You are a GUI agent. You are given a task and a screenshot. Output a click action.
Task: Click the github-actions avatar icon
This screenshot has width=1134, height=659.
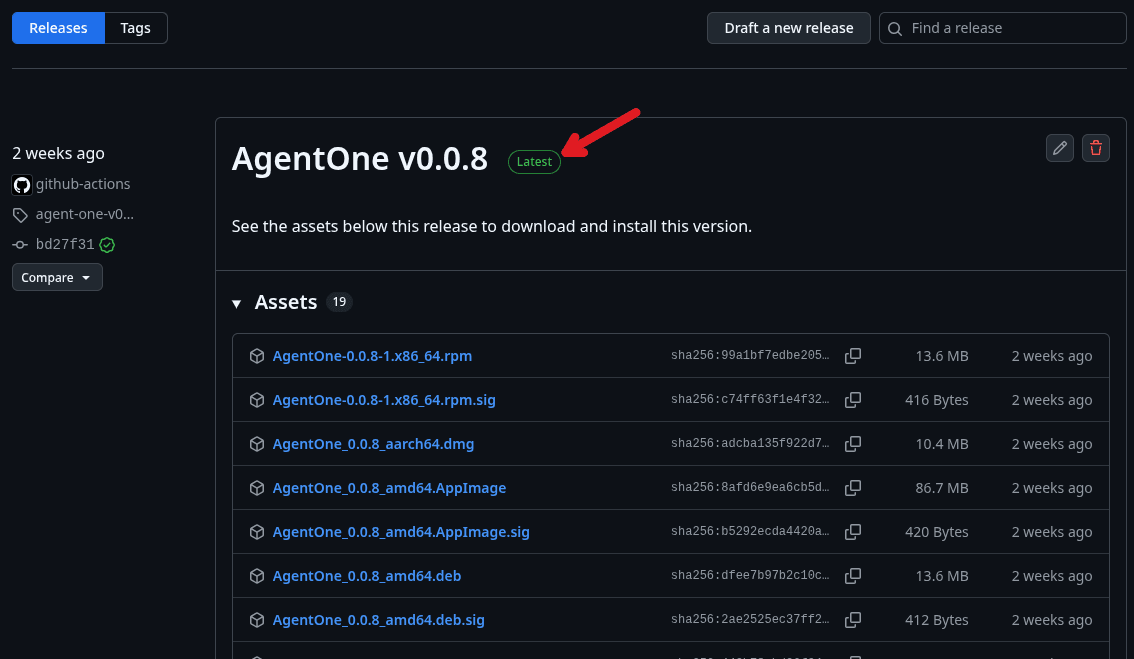click(x=21, y=184)
